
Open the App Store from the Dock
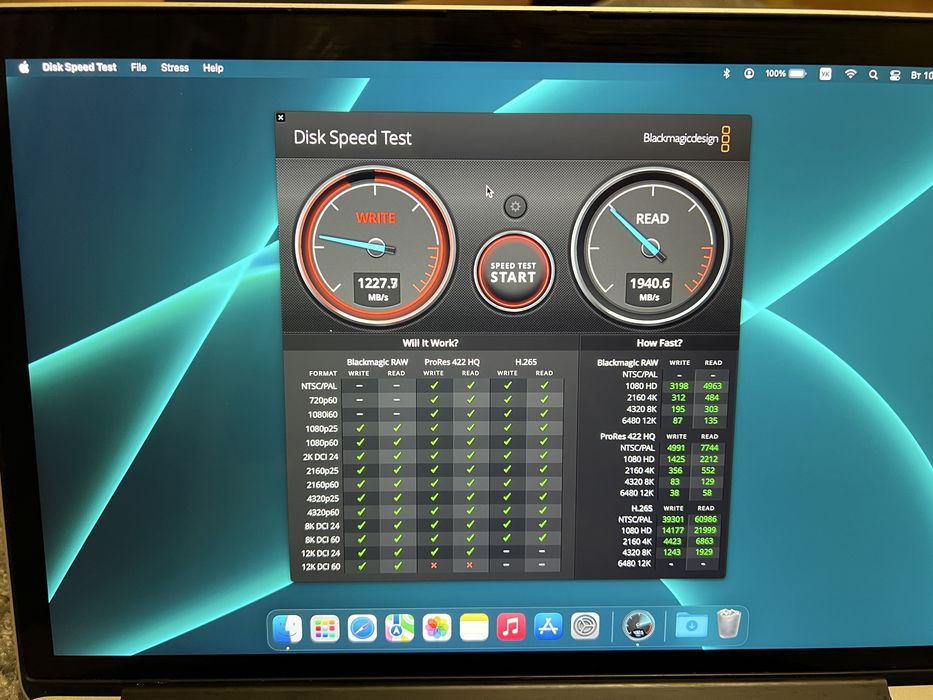pos(548,626)
